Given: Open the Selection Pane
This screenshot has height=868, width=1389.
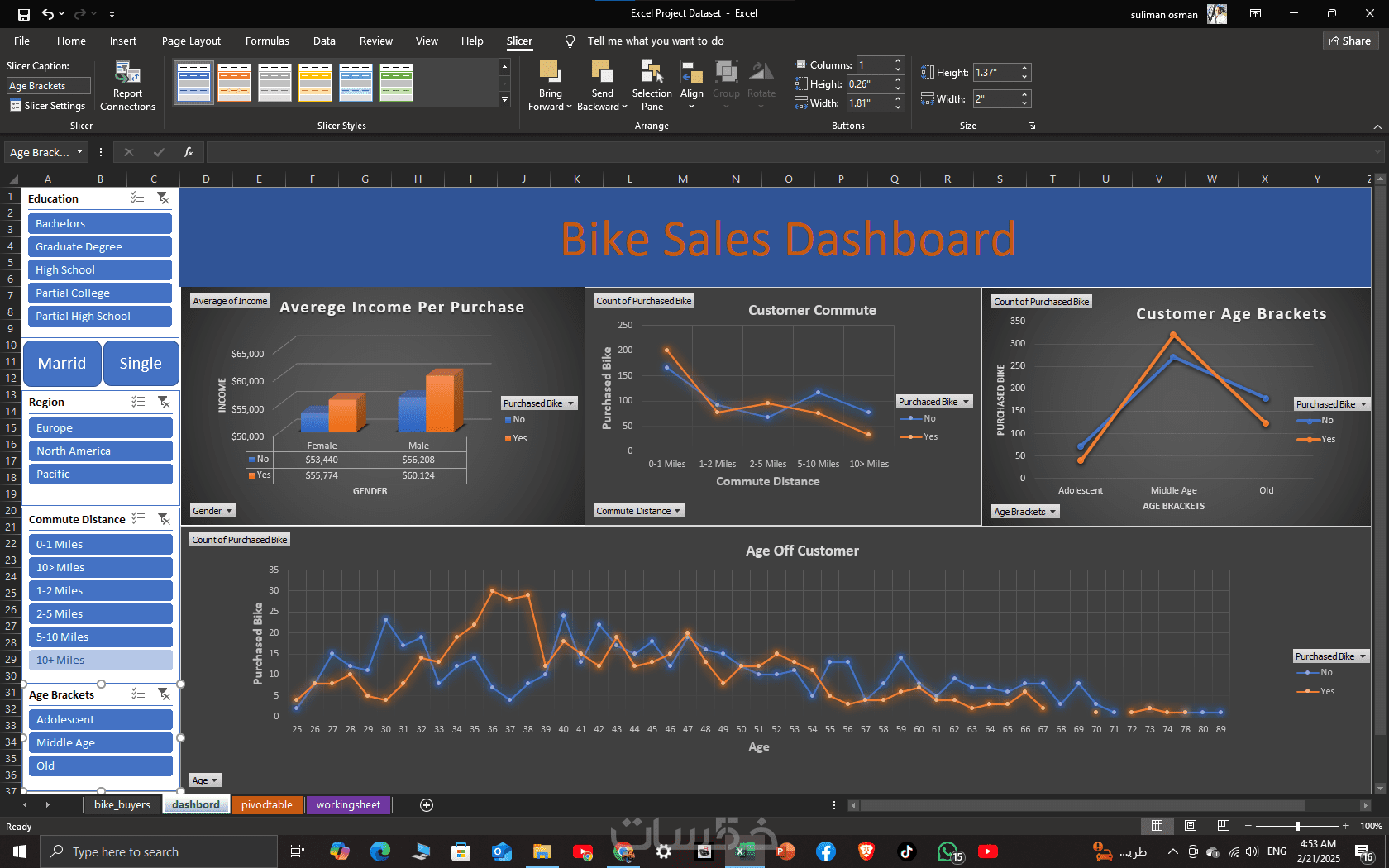Looking at the screenshot, I should [x=652, y=85].
